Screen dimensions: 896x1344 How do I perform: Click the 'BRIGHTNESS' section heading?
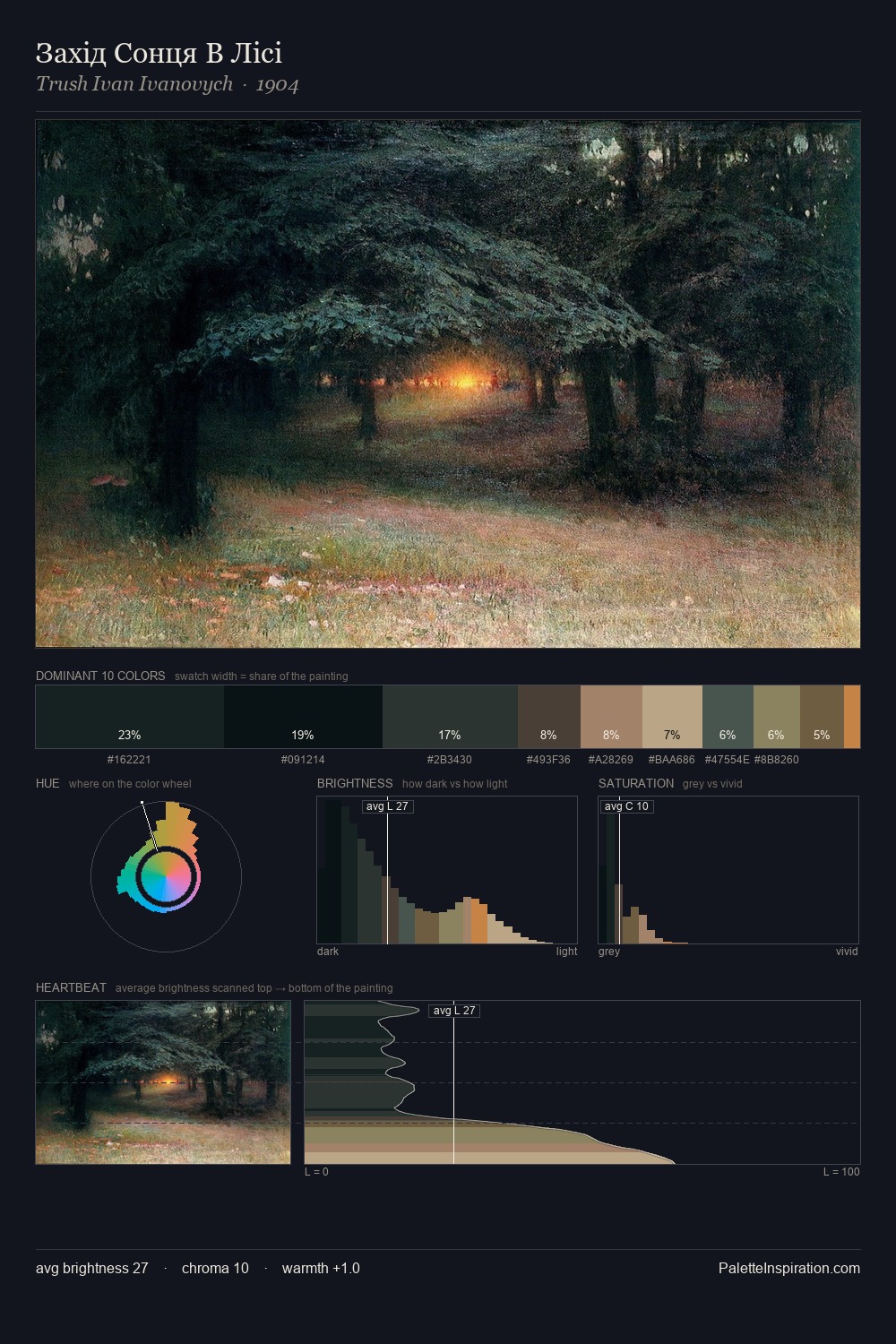point(355,783)
